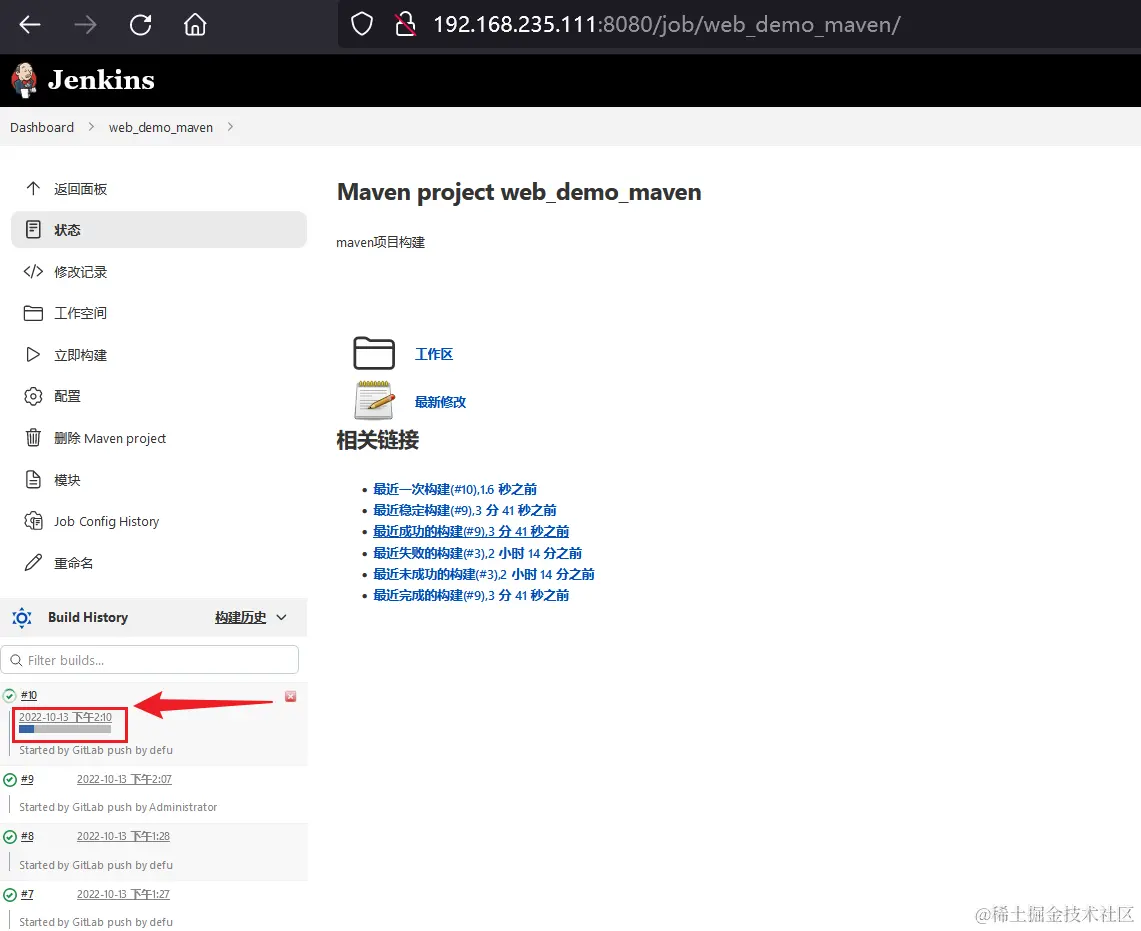Click the Job Config History icon
Image resolution: width=1141 pixels, height=931 pixels.
[33, 520]
